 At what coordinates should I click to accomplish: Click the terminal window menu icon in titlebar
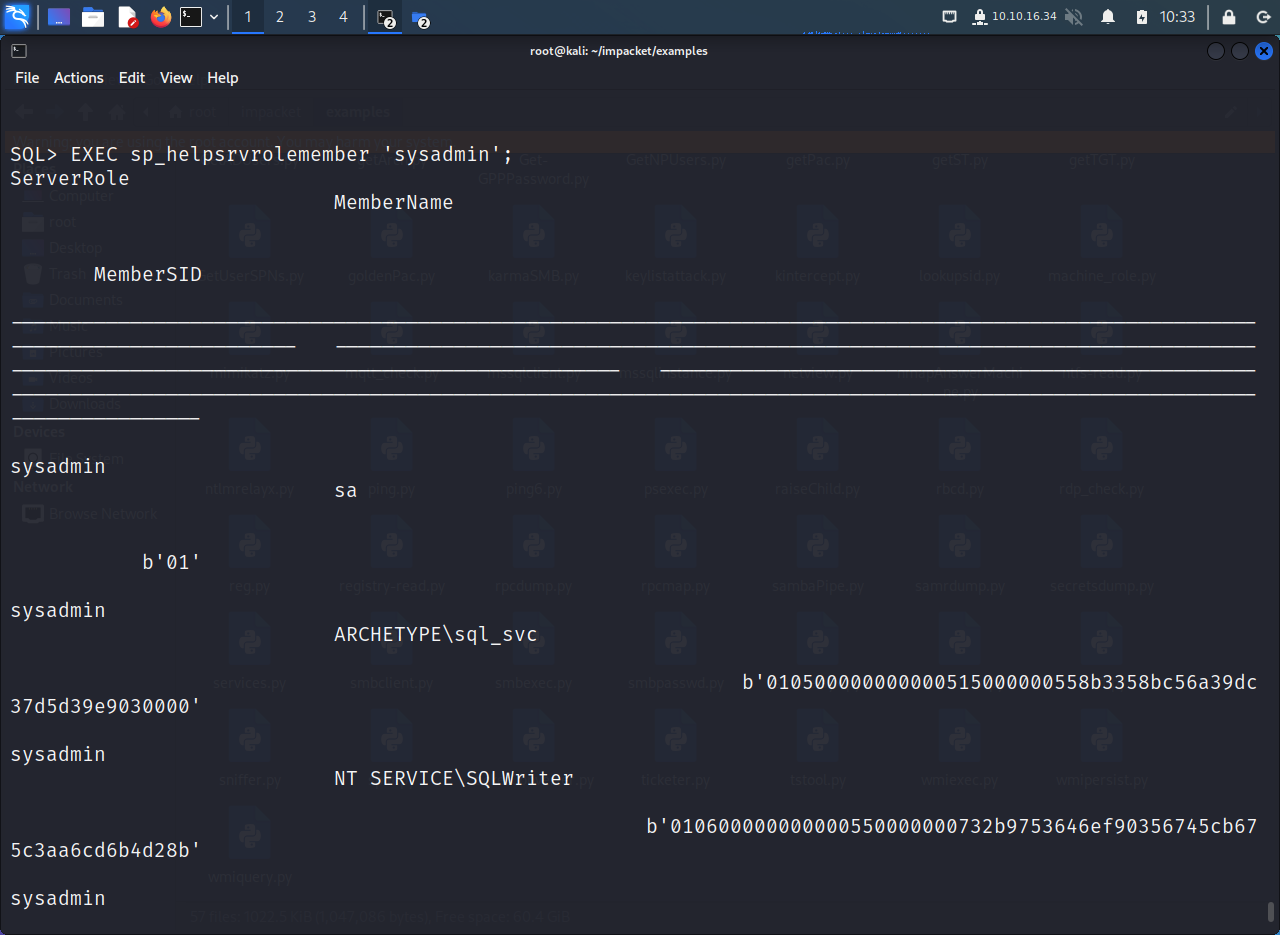point(19,51)
